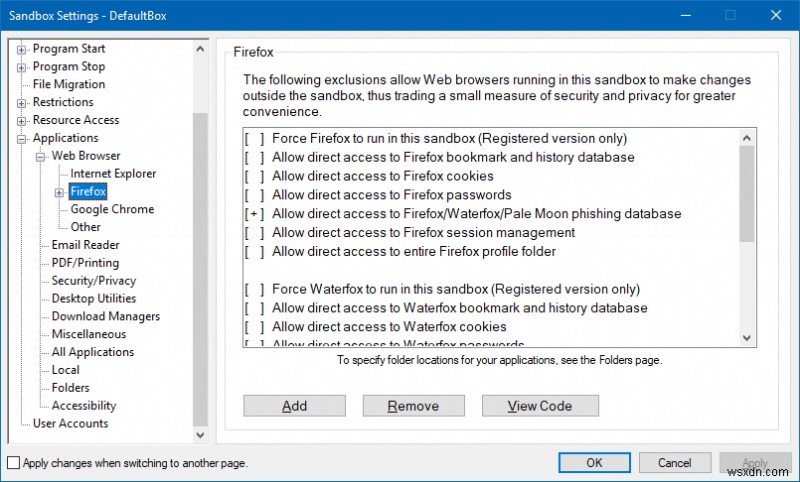This screenshot has height=482, width=800.
Task: Select Google Chrome in the tree
Action: (x=112, y=209)
